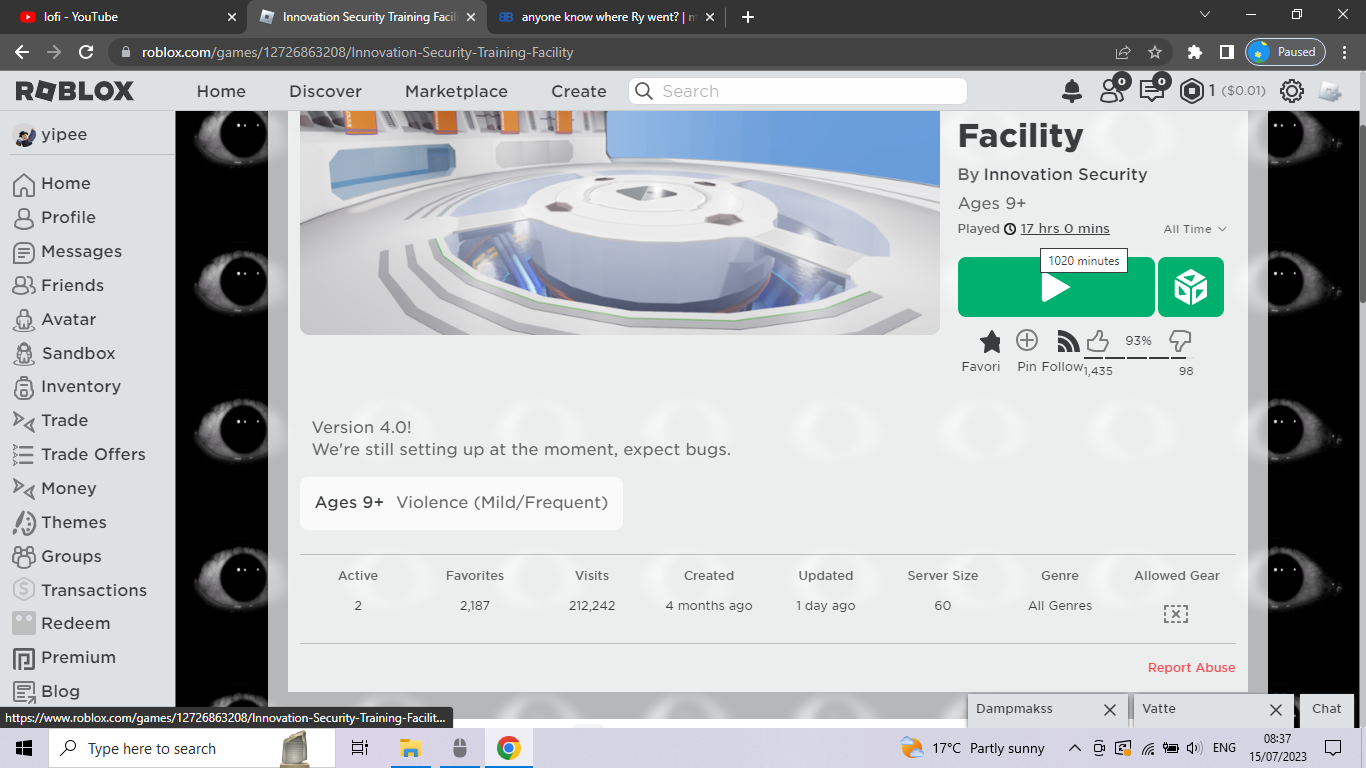Open the Roblox notifications bell
The image size is (1366, 768).
click(x=1072, y=91)
